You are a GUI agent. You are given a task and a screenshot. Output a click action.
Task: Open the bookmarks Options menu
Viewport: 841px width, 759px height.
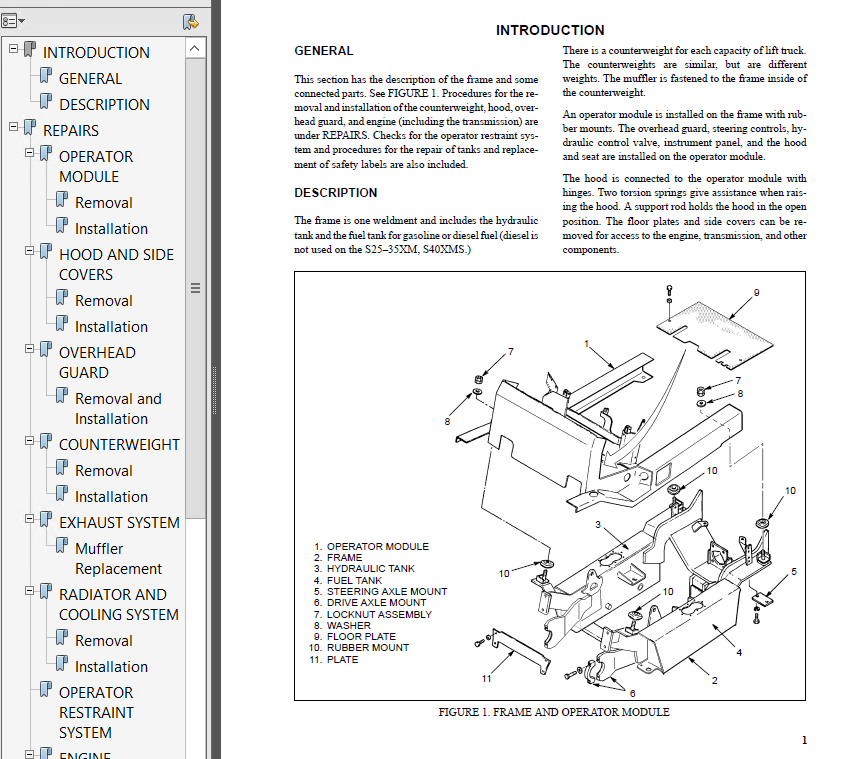(x=13, y=21)
